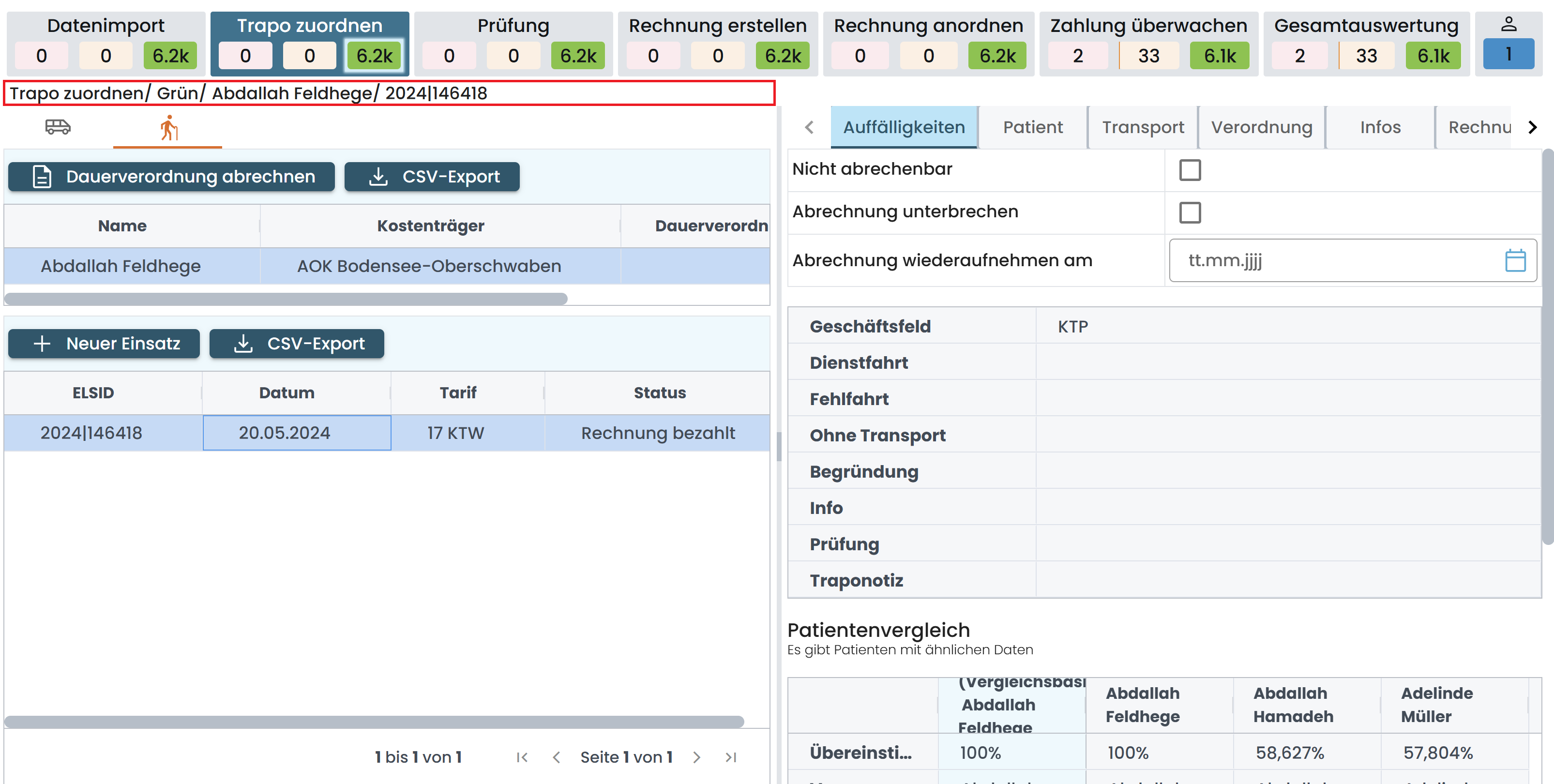Click the user profile icon
Screen dimensions: 1554x784
pos(1508,24)
